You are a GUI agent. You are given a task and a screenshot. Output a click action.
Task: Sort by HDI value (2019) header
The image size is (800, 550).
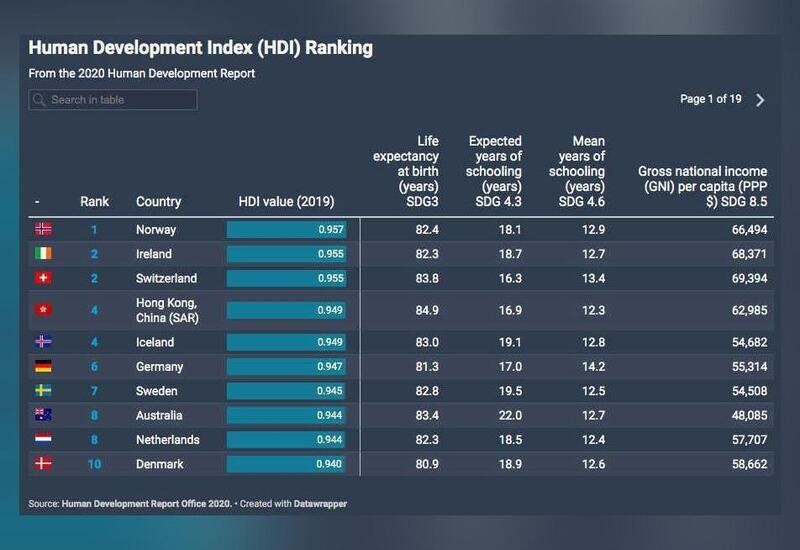click(x=286, y=201)
